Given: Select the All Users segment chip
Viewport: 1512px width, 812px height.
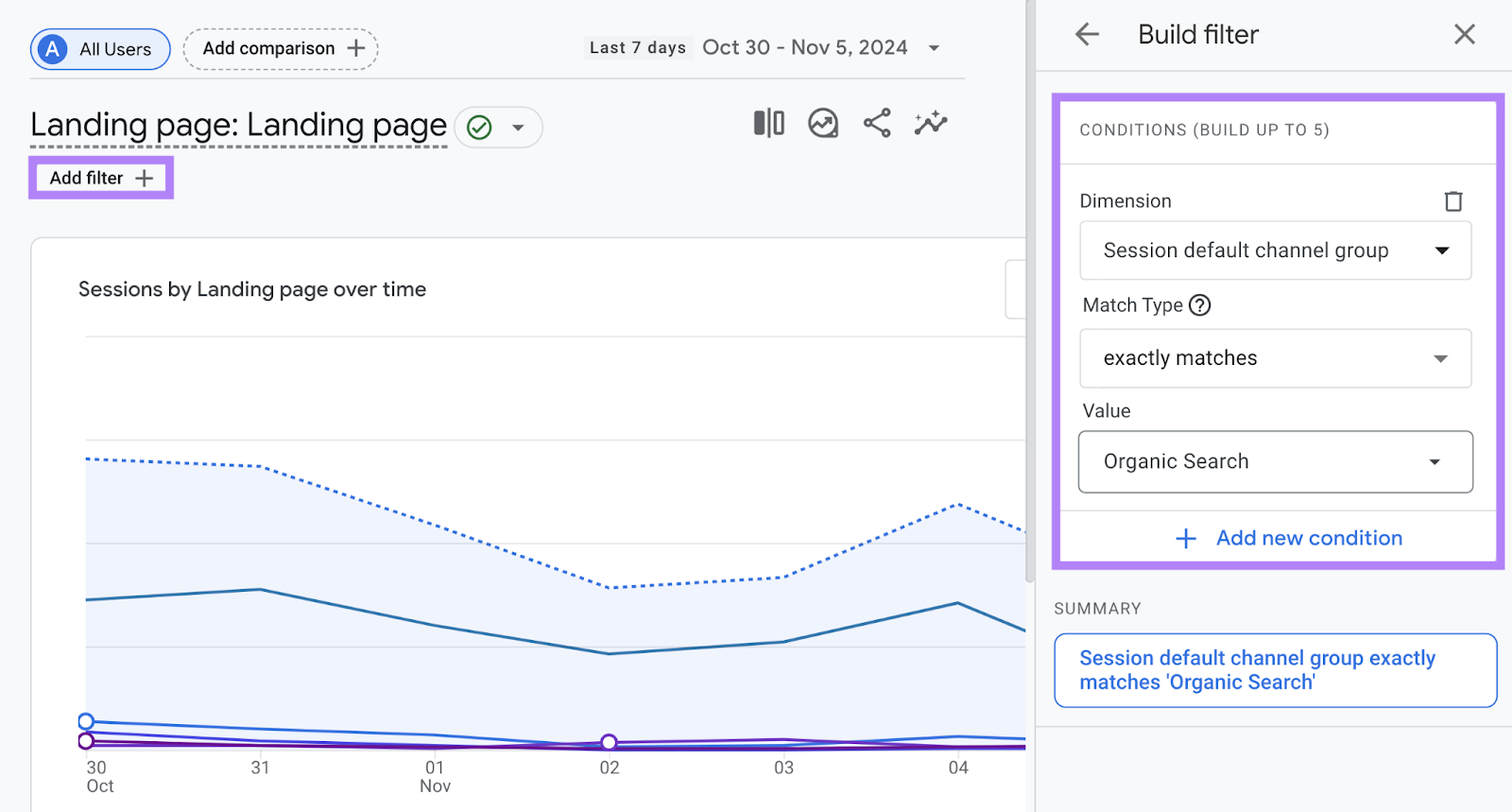Looking at the screenshot, I should tap(100, 49).
